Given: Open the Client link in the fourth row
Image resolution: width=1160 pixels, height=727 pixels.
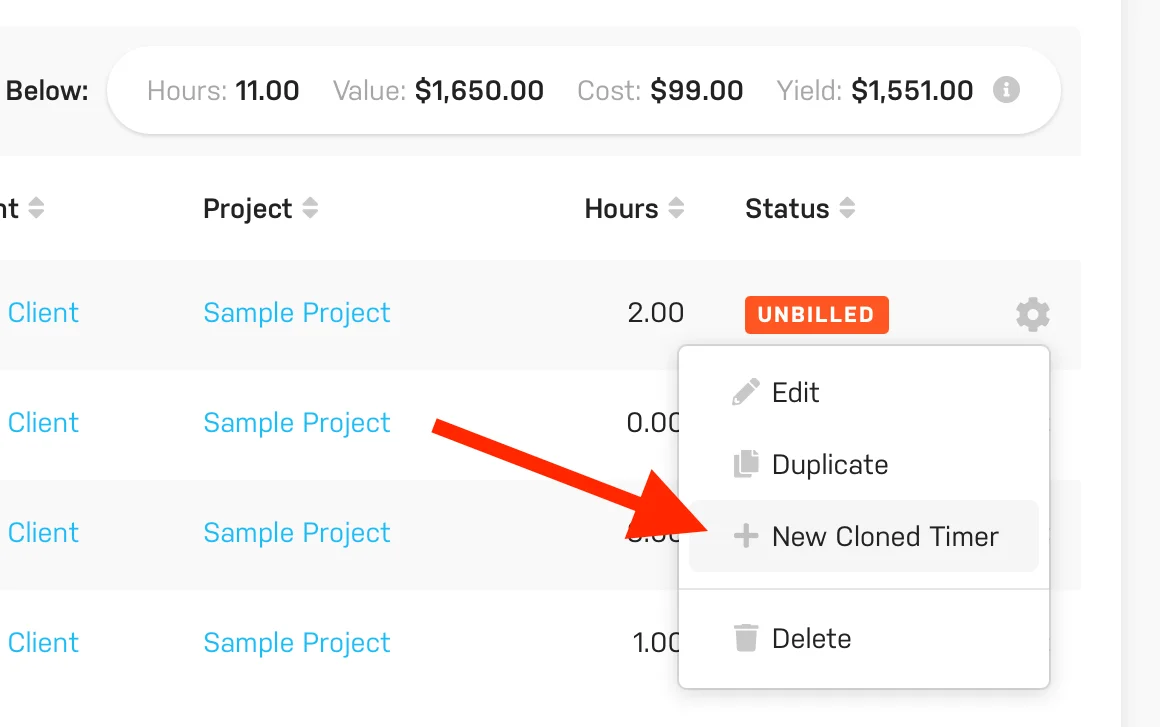Looking at the screenshot, I should (43, 643).
